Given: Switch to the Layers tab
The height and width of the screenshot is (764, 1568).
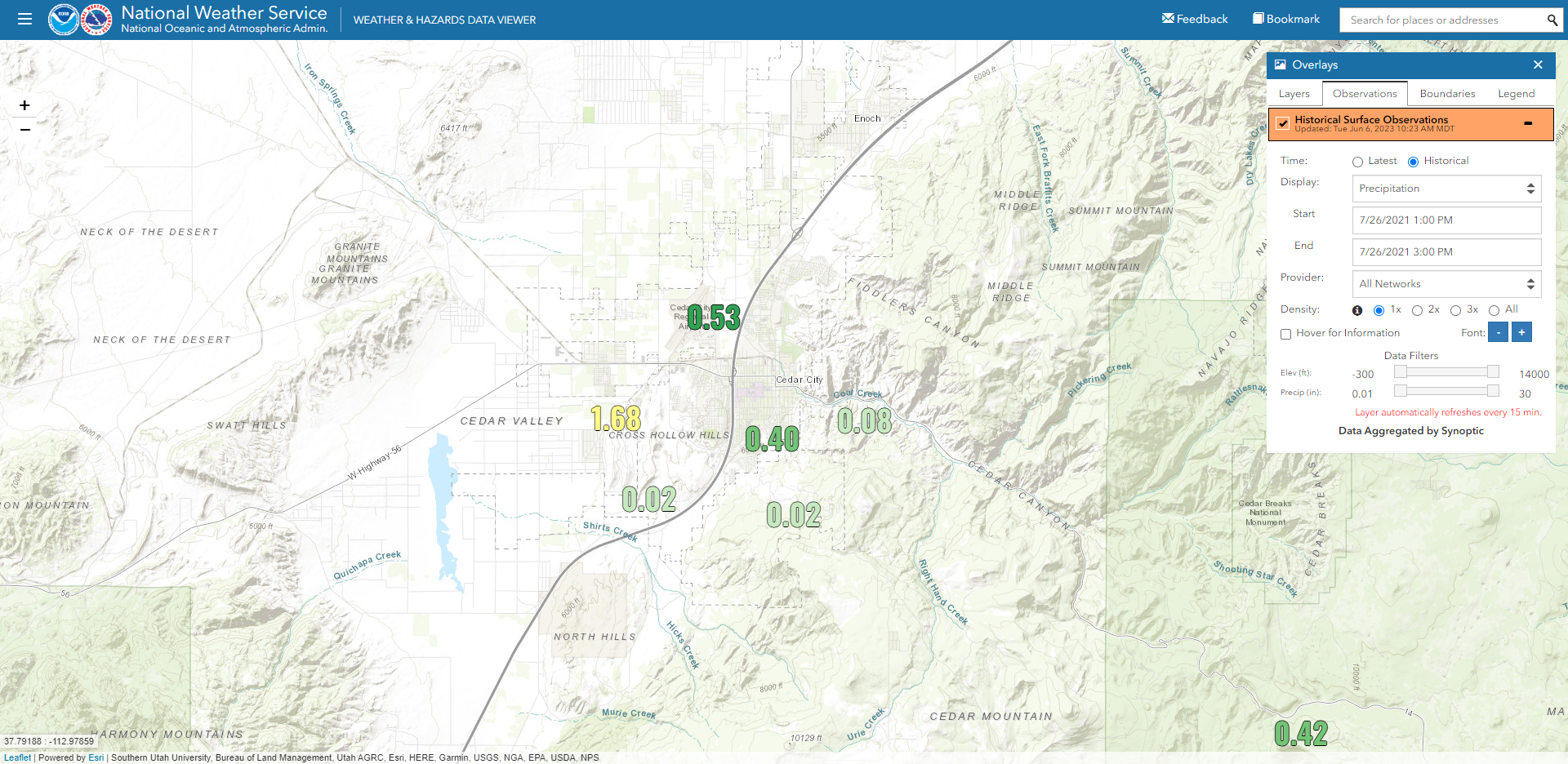Looking at the screenshot, I should (1294, 94).
